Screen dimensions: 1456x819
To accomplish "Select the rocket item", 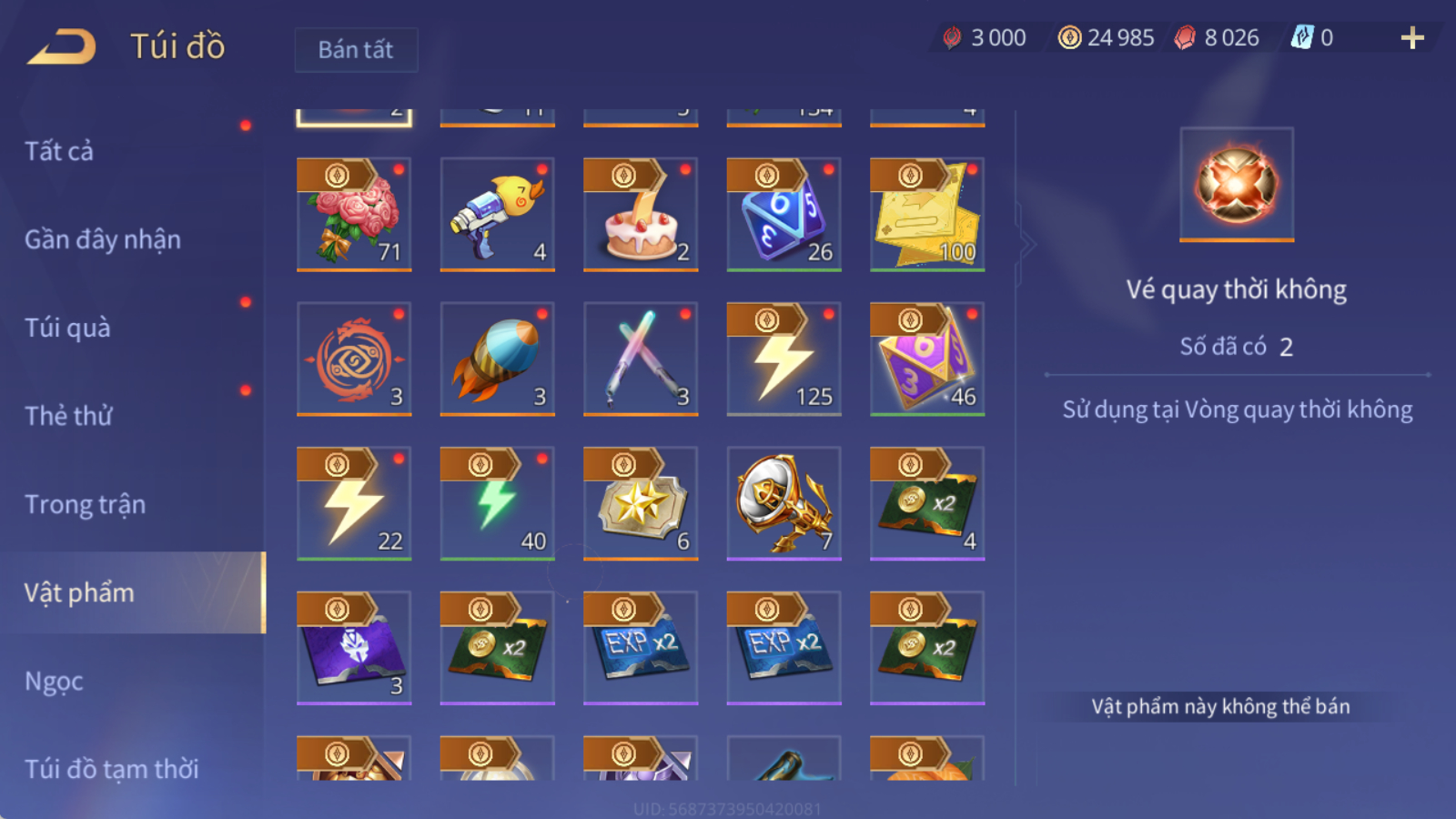I will 497,359.
